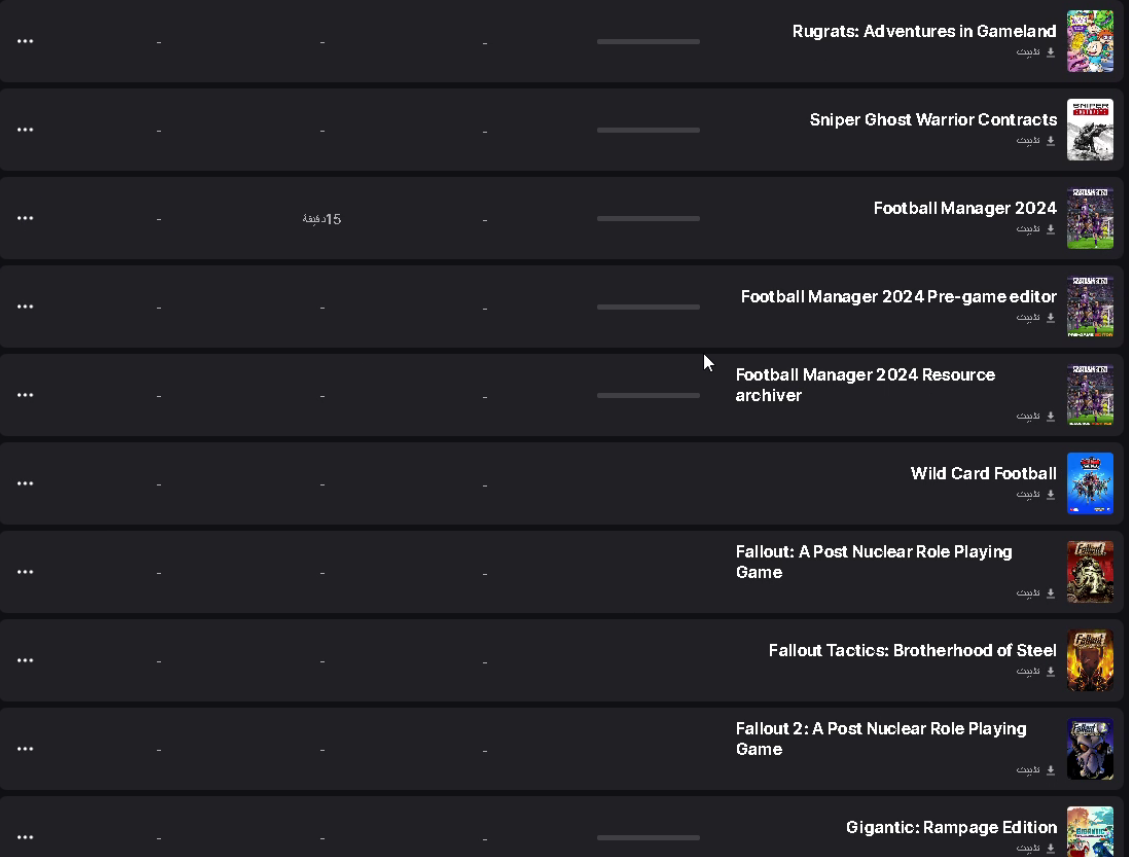Click the Fallout: A Post Nuclear cover thumbnail
Image resolution: width=1129 pixels, height=857 pixels.
pyautogui.click(x=1090, y=572)
